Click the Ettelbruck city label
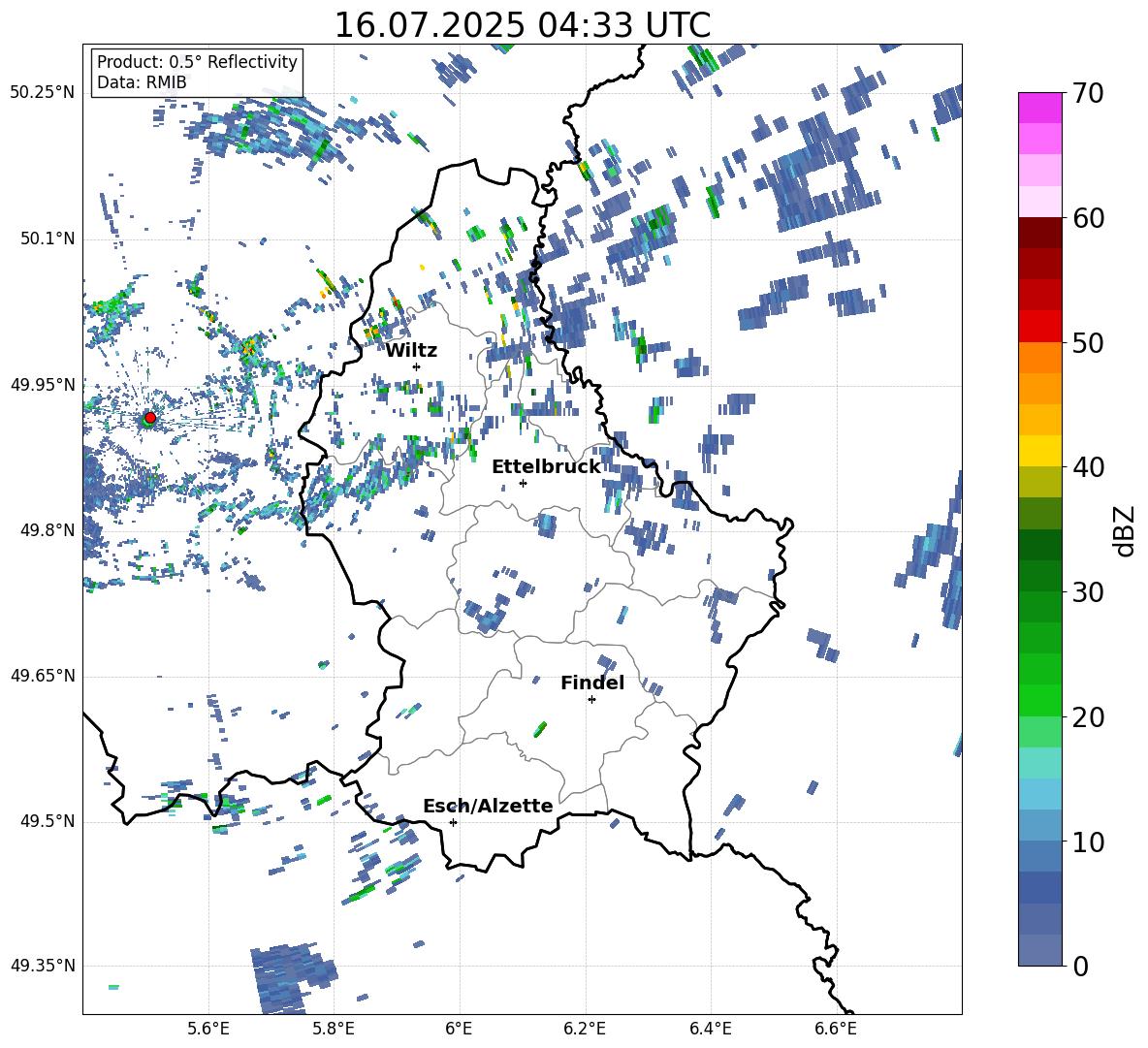 pos(546,467)
